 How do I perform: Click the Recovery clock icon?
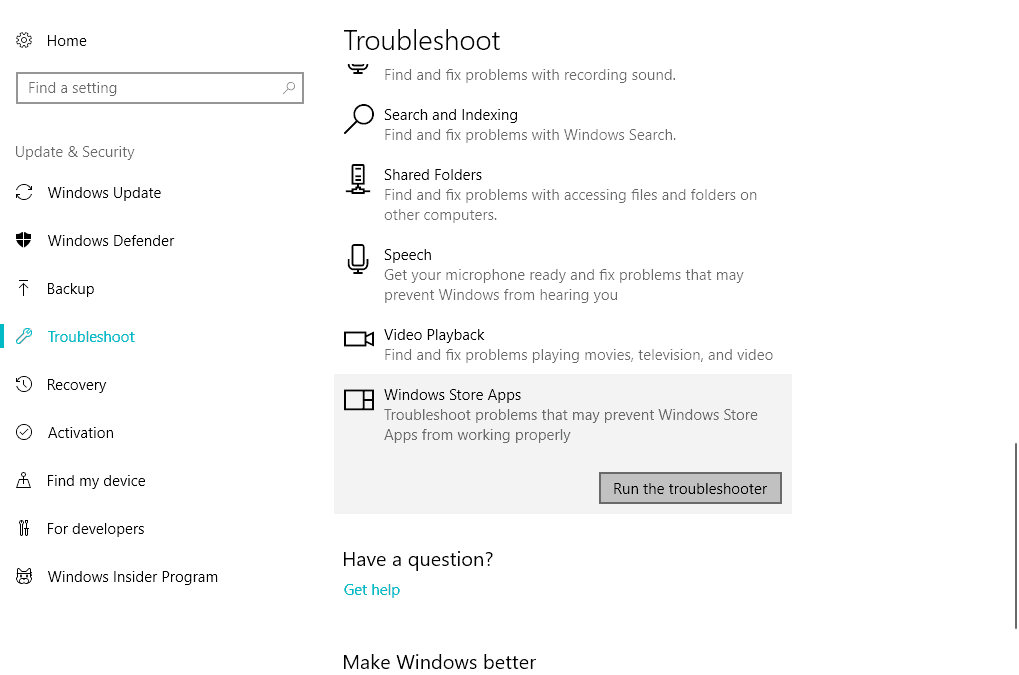24,384
